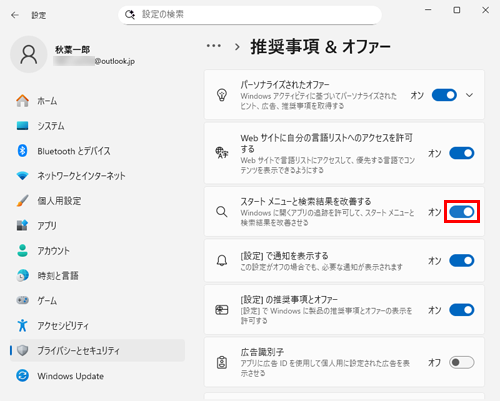Toggle パーソナライズされたオファー switch off

click(x=444, y=95)
